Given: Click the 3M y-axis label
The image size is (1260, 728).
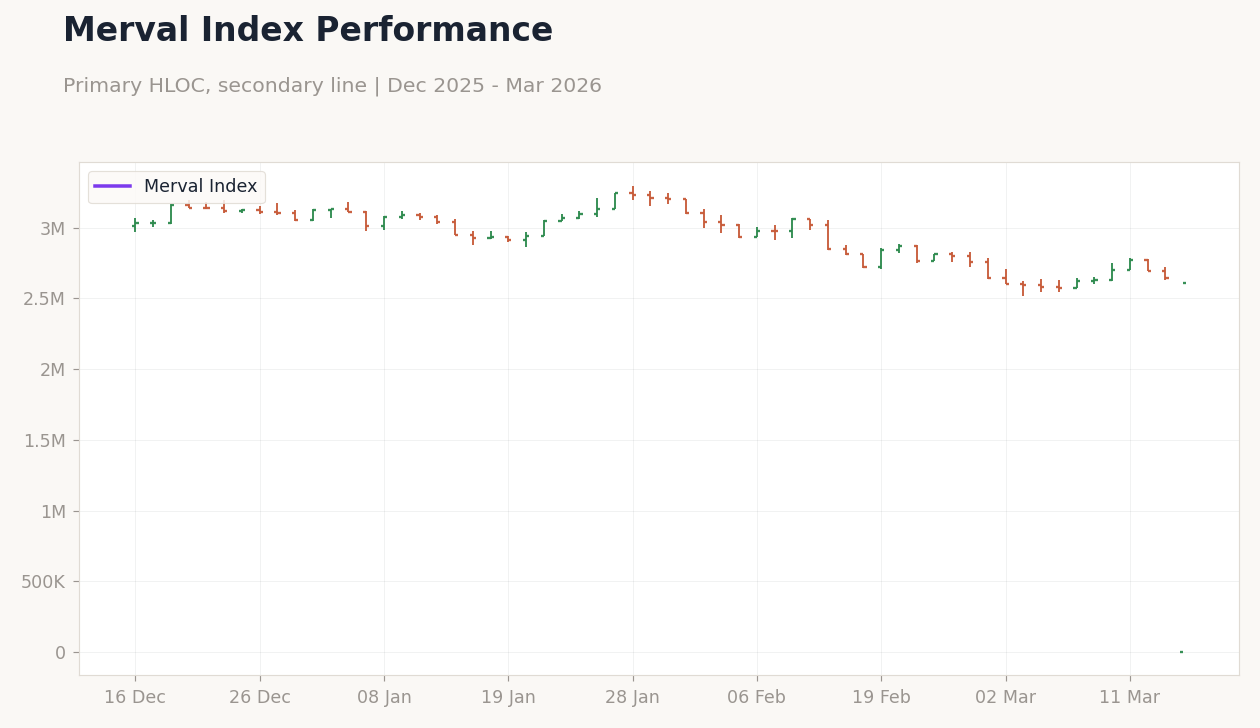Looking at the screenshot, I should click(52, 228).
